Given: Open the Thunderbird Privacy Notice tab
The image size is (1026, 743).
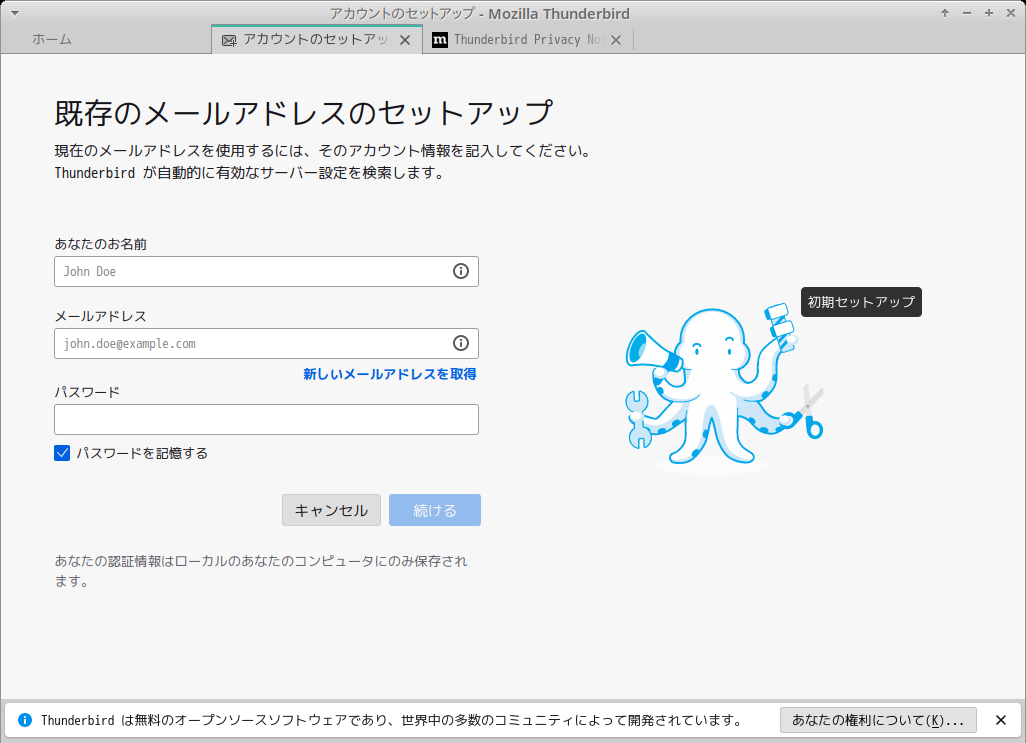Looking at the screenshot, I should pos(527,40).
